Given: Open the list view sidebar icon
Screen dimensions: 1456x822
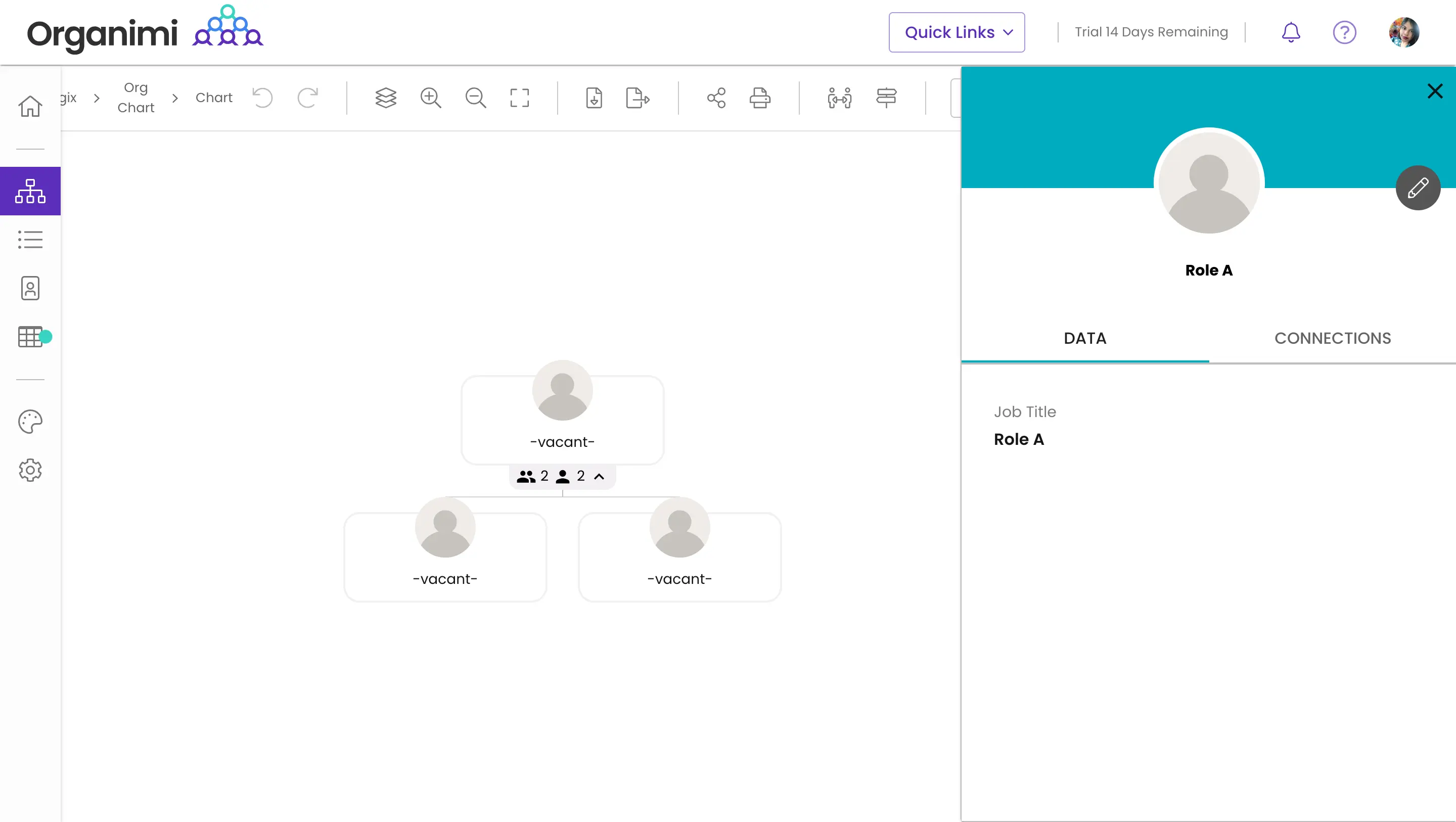Looking at the screenshot, I should tap(30, 240).
